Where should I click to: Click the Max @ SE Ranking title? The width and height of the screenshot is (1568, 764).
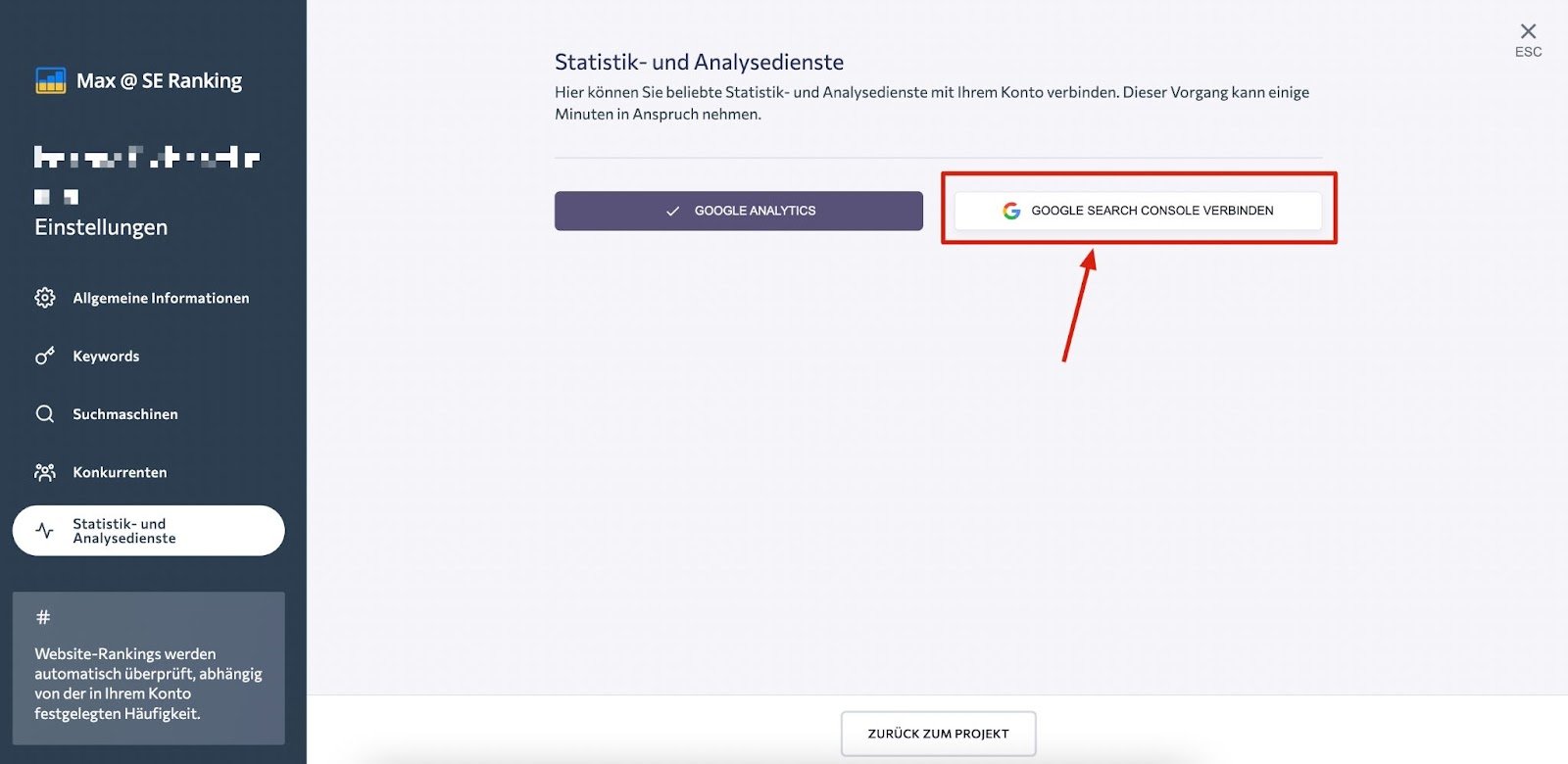[159, 80]
